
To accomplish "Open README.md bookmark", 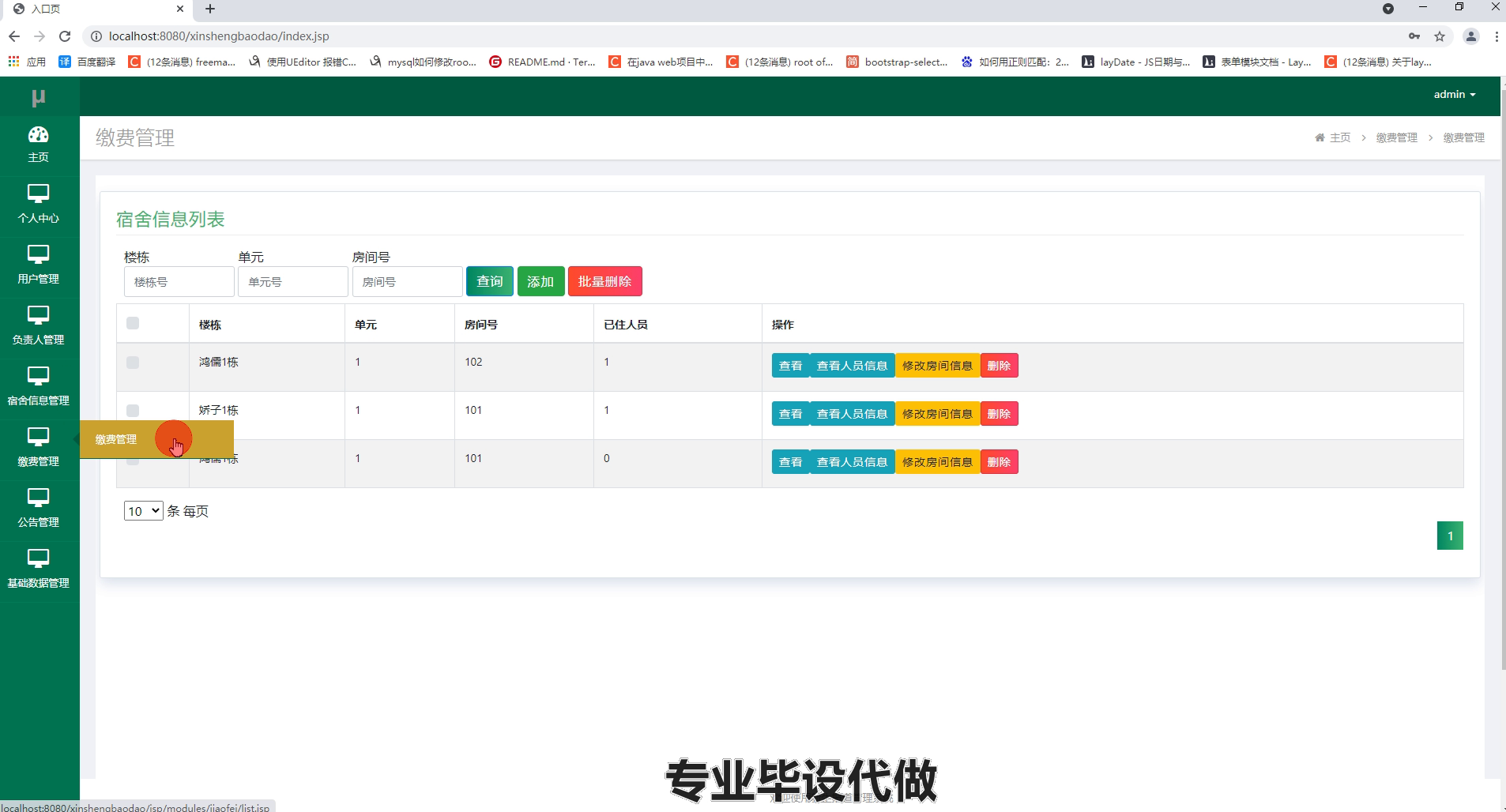I will (x=542, y=62).
